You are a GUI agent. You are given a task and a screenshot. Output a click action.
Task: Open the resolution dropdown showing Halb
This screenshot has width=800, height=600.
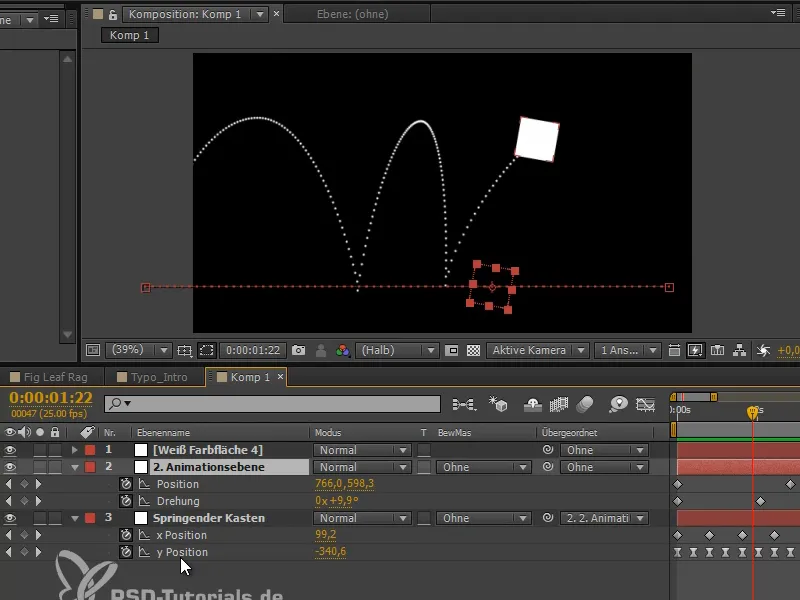pyautogui.click(x=397, y=351)
